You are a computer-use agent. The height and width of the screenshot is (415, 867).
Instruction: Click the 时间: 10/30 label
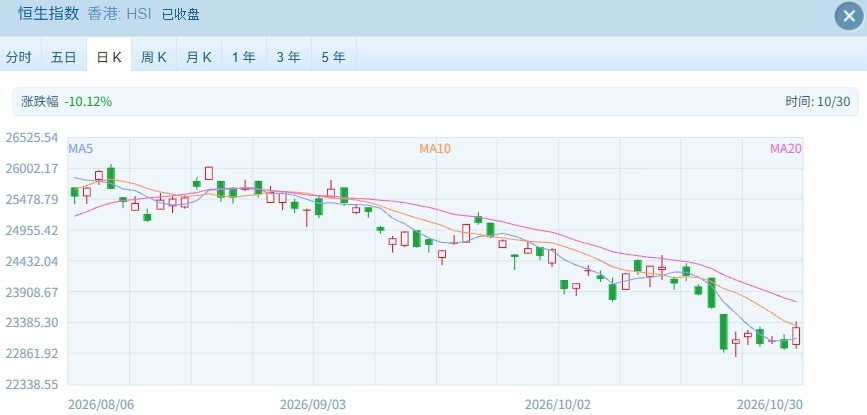coord(817,102)
